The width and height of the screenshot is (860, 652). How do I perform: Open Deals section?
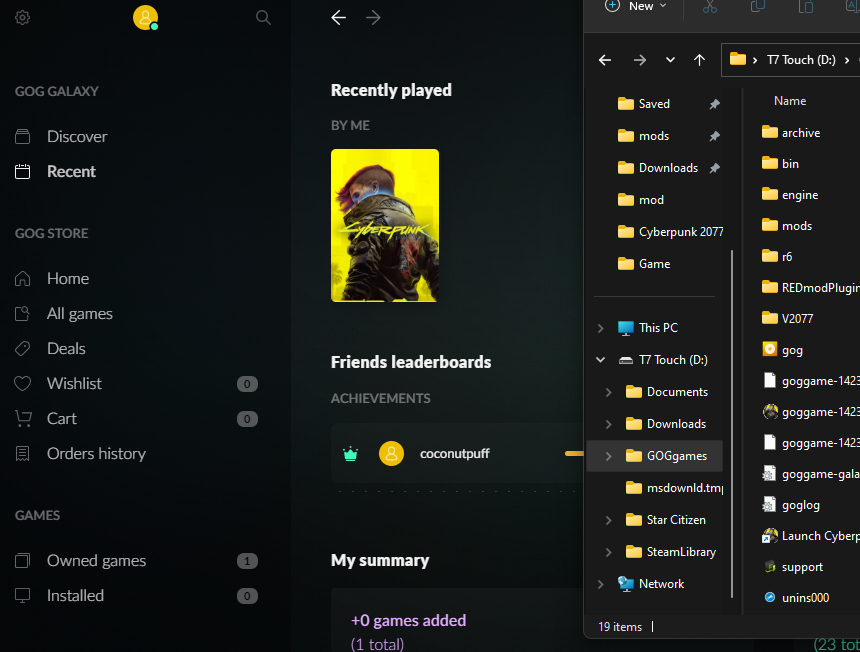click(66, 349)
